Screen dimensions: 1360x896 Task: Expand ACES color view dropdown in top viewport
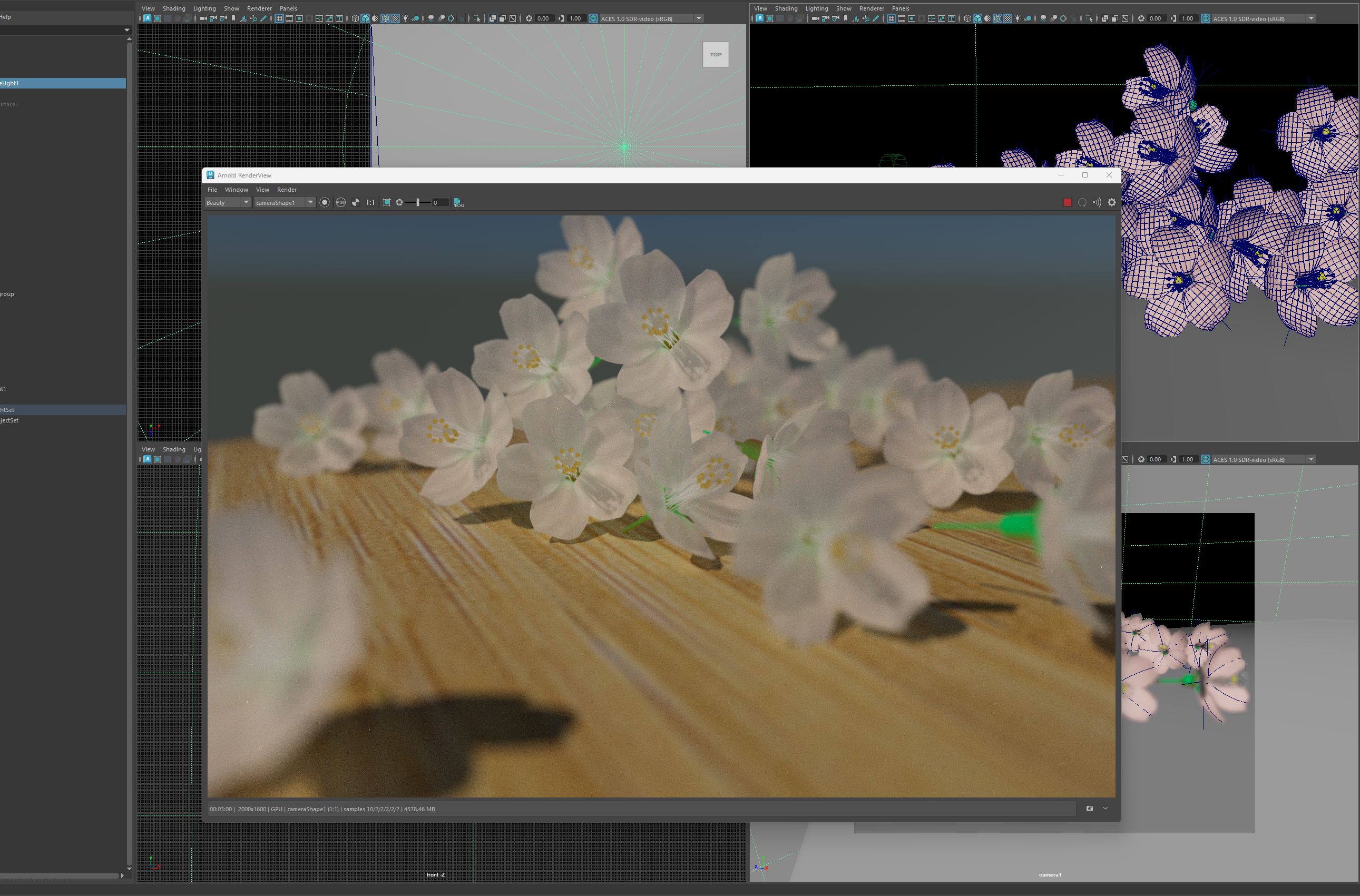point(699,18)
